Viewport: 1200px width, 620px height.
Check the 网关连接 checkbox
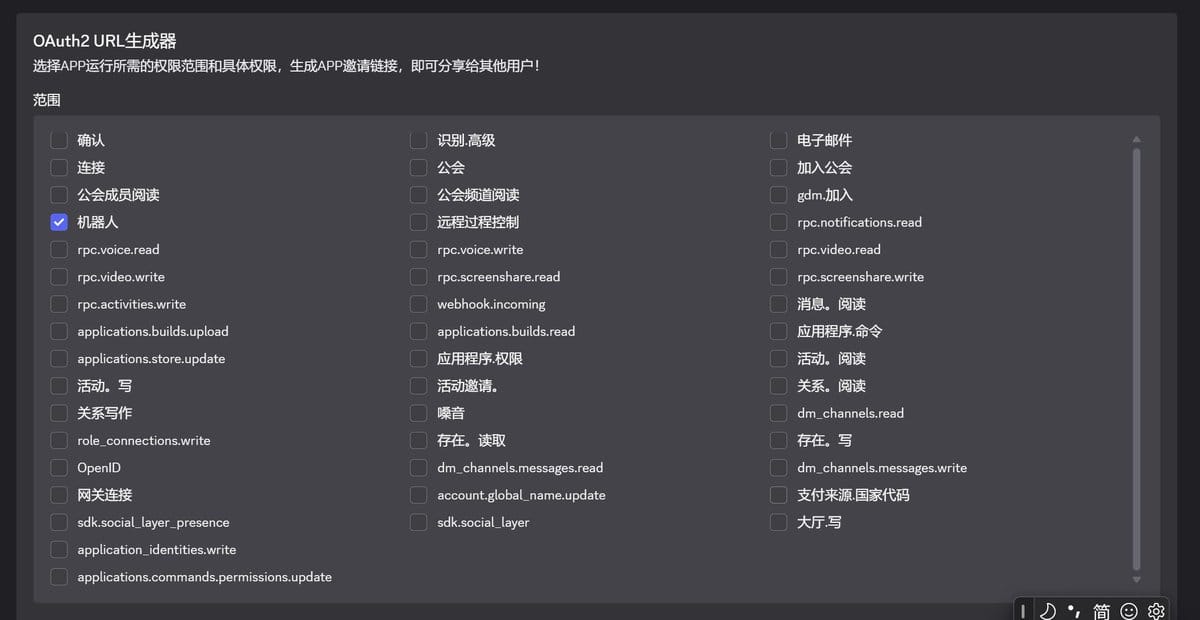click(x=59, y=494)
